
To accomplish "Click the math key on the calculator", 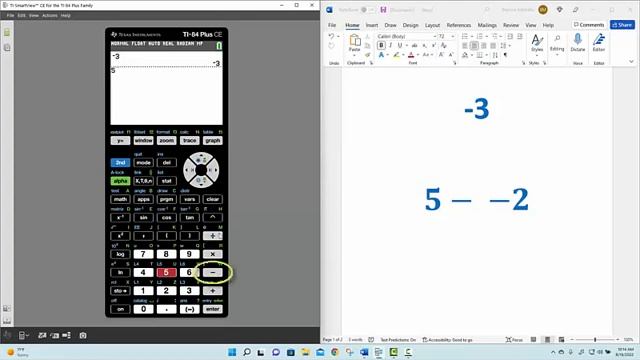I will [120, 199].
